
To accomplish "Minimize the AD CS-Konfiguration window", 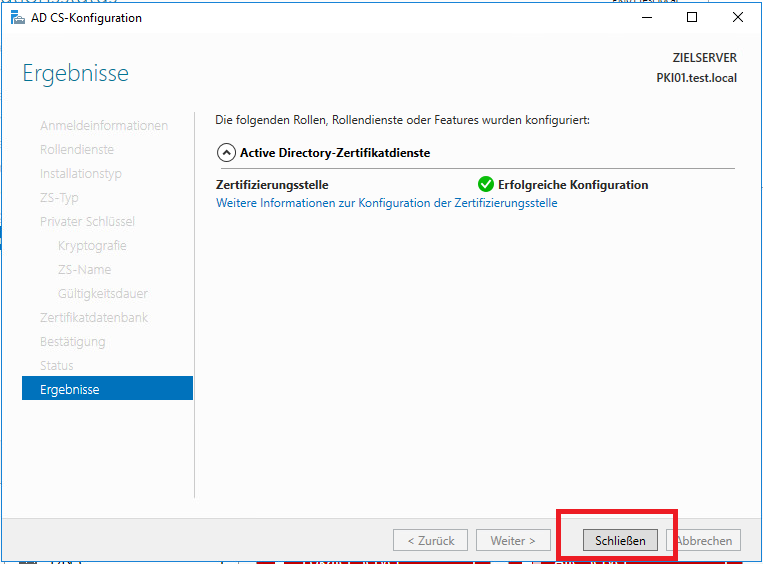I will [646, 17].
